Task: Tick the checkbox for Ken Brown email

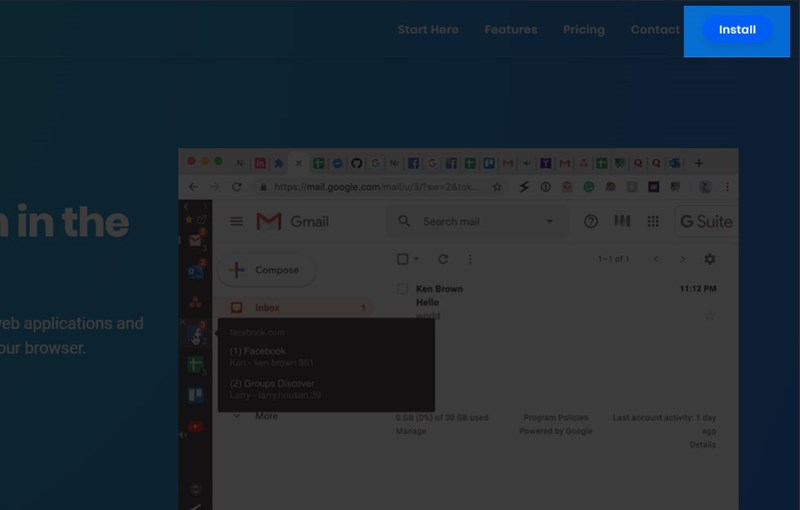Action: 403,289
